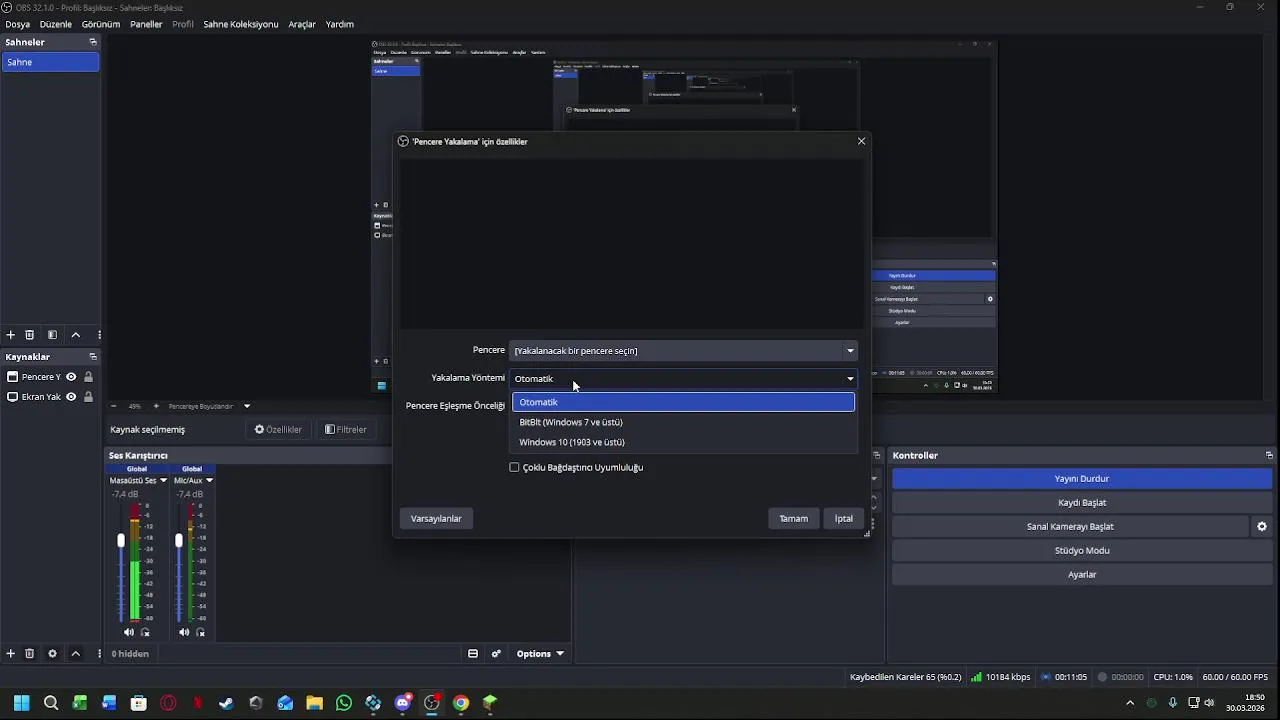Open advanced audio properties gears icon in mixer
The width and height of the screenshot is (1280, 720).
[496, 654]
